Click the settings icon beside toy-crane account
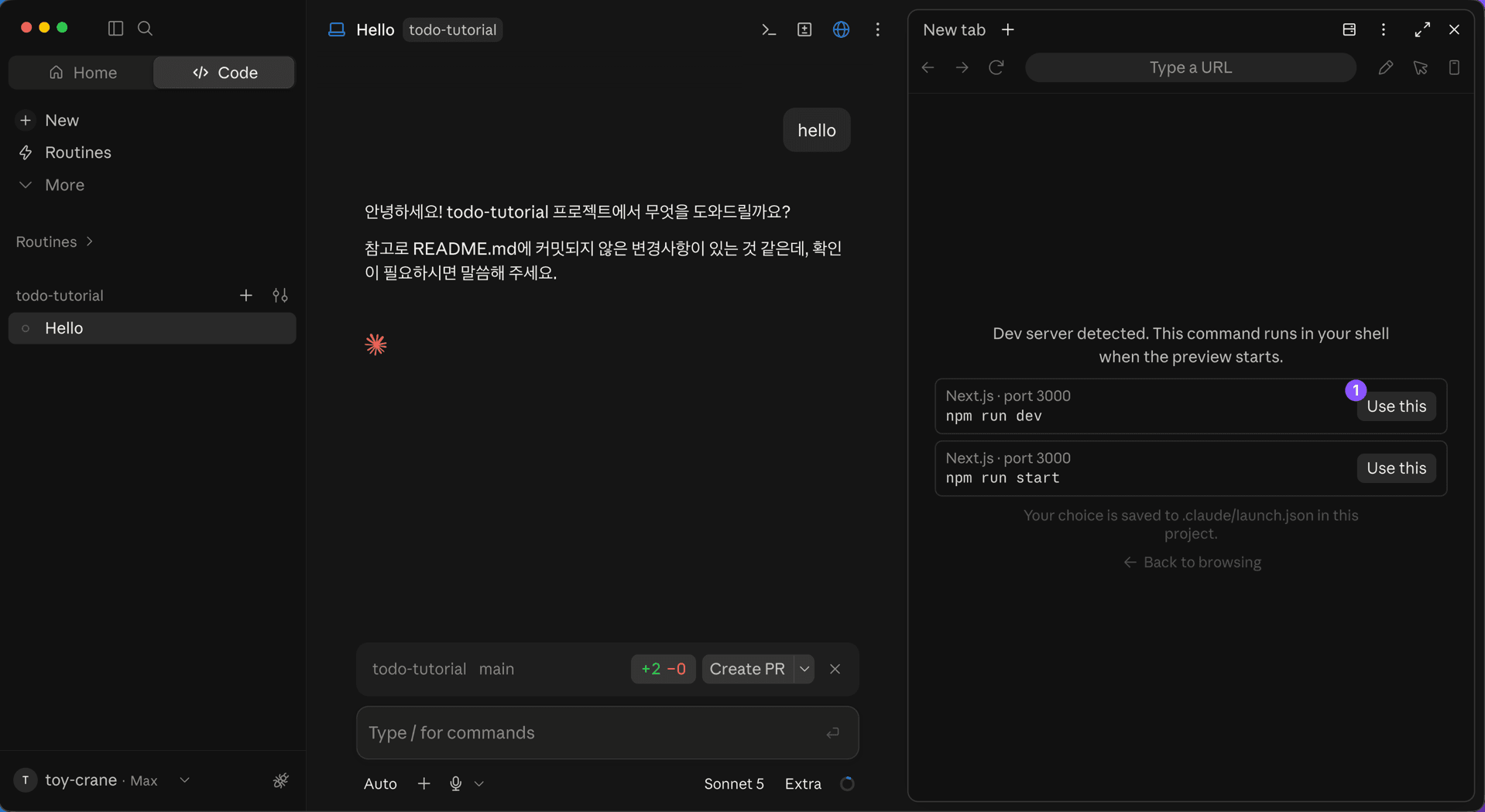Image resolution: width=1485 pixels, height=812 pixels. pyautogui.click(x=281, y=780)
